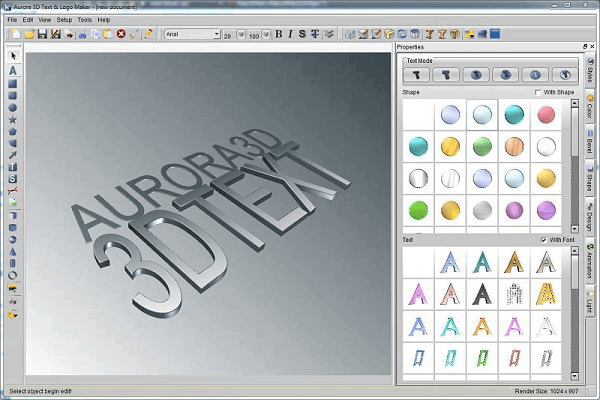Add a 3D cylinder object

coord(13,263)
